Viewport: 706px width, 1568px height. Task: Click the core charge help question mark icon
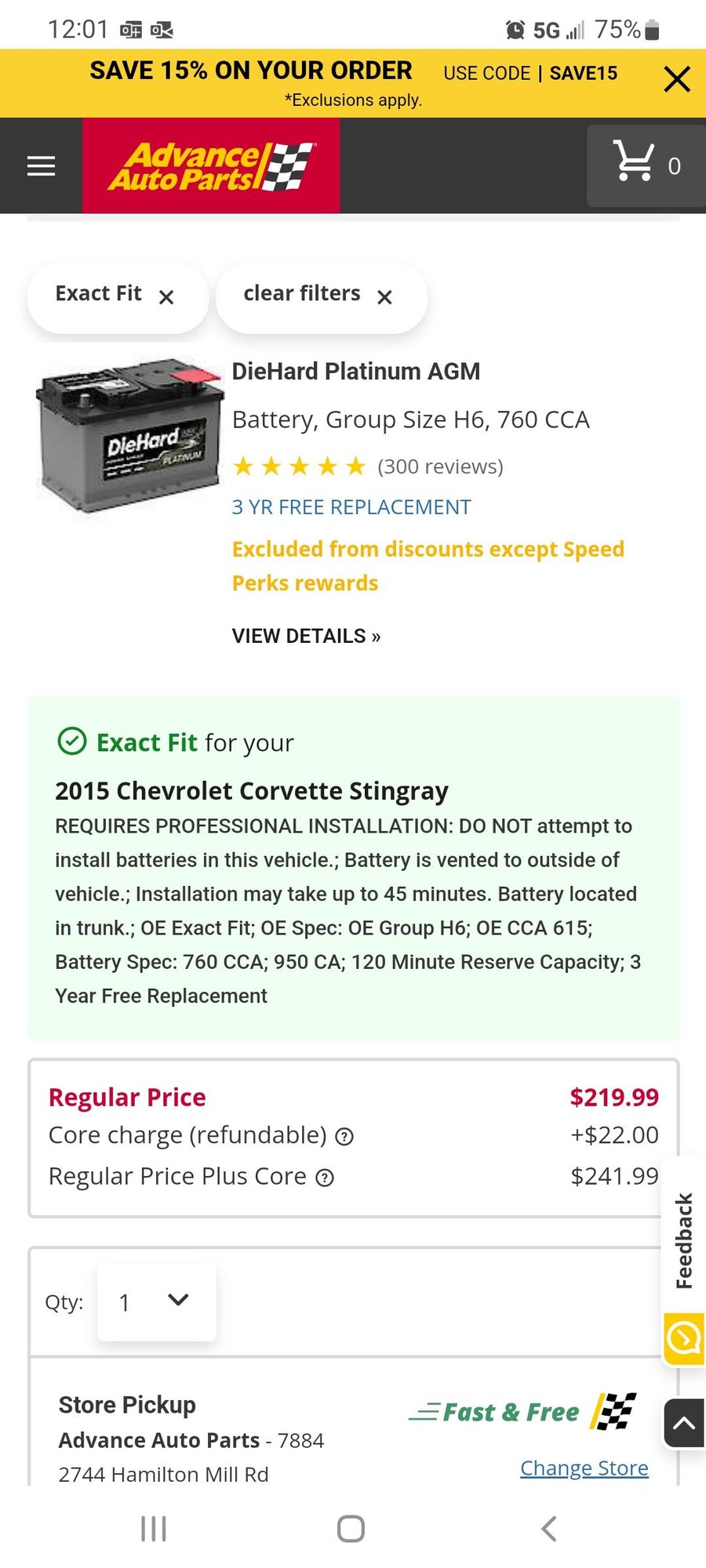[x=344, y=1136]
